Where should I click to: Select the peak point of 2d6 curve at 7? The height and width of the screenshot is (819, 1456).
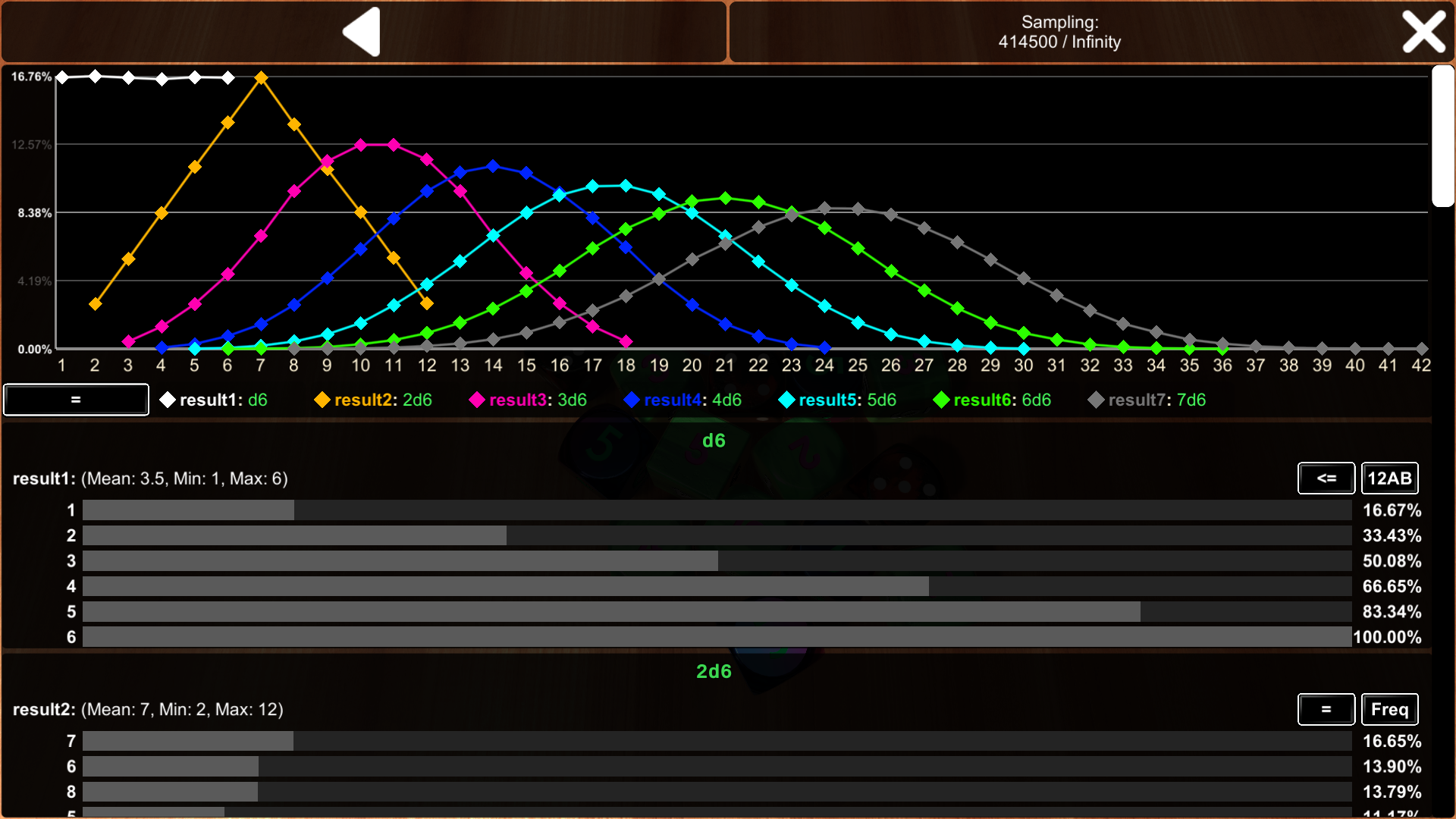pos(261,78)
